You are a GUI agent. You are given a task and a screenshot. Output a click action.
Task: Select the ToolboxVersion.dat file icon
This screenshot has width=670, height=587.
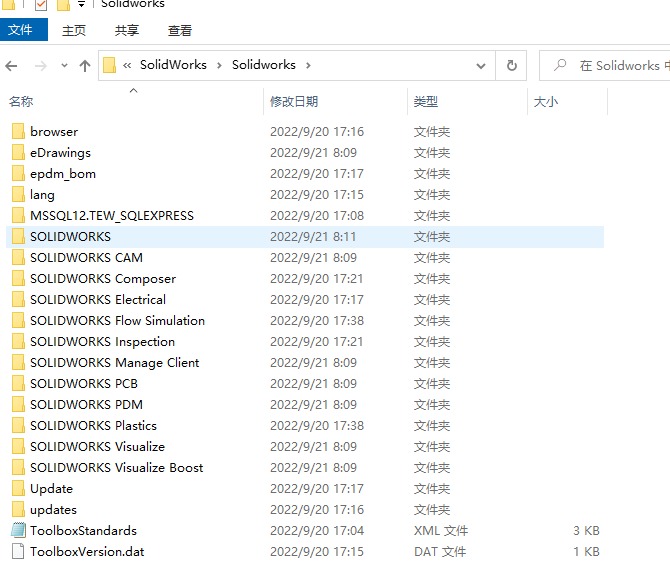pos(18,552)
